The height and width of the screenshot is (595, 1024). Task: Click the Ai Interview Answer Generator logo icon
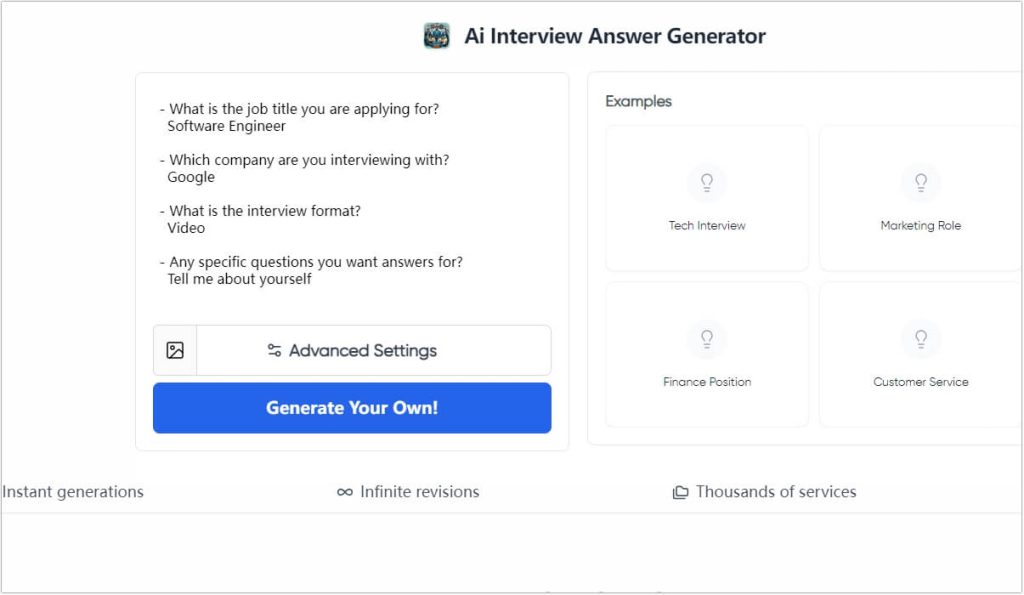[x=437, y=35]
